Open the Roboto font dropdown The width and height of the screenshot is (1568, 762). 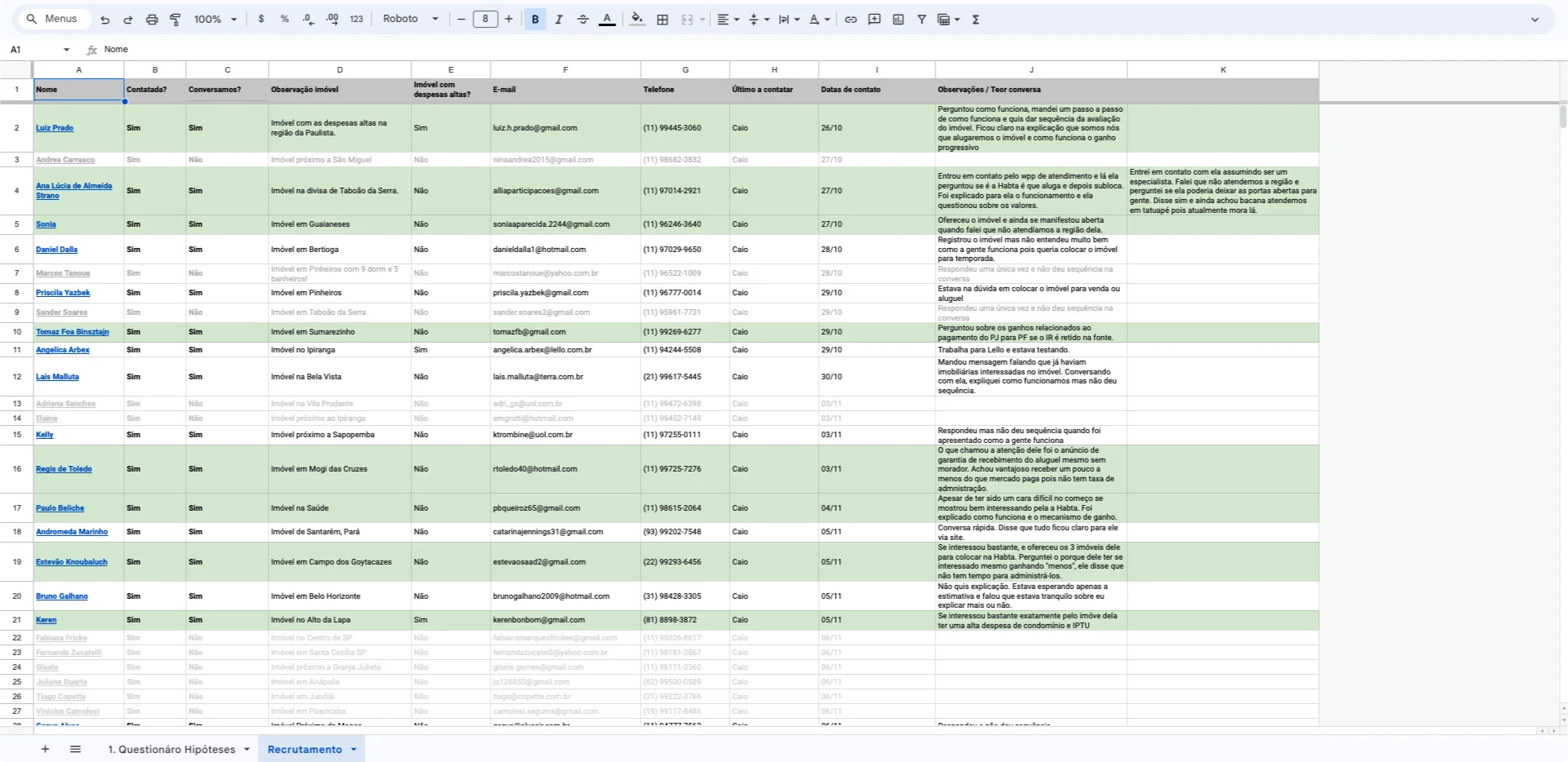(x=411, y=20)
